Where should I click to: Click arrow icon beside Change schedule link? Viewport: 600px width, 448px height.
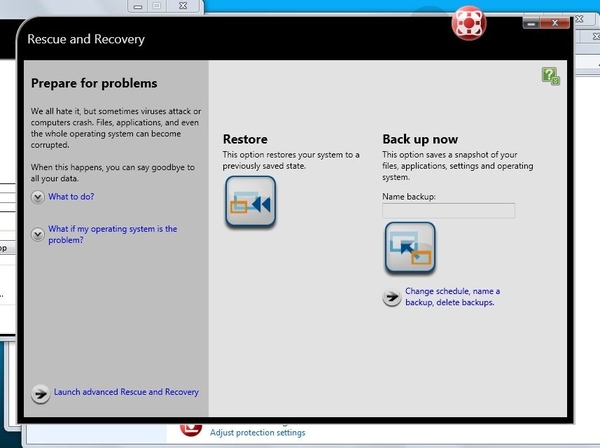(x=391, y=297)
